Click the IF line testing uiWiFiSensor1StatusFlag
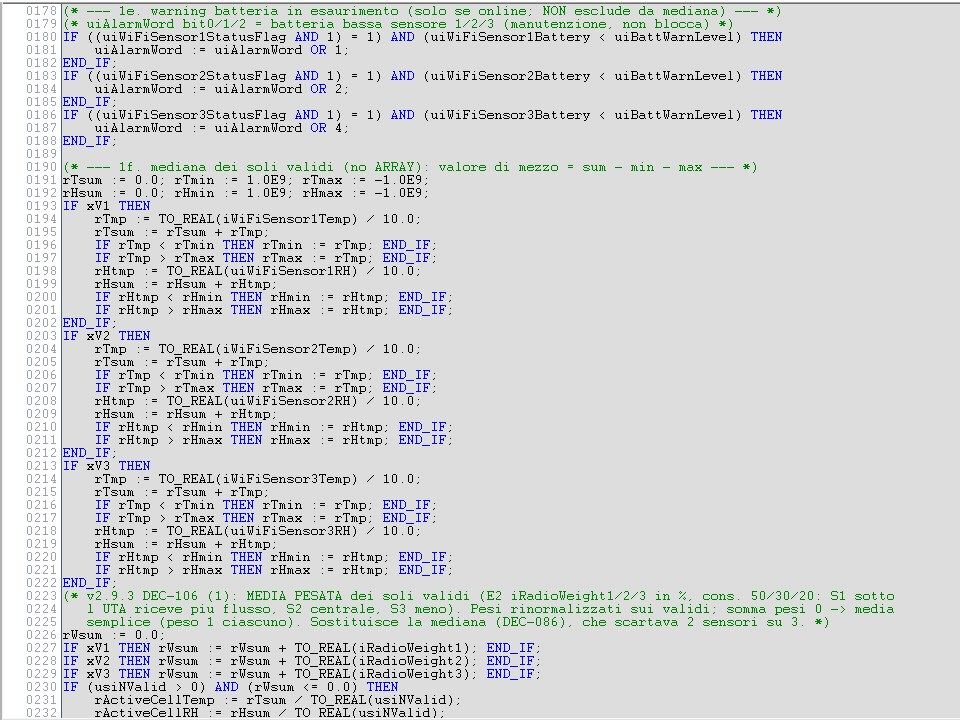 tap(422, 37)
